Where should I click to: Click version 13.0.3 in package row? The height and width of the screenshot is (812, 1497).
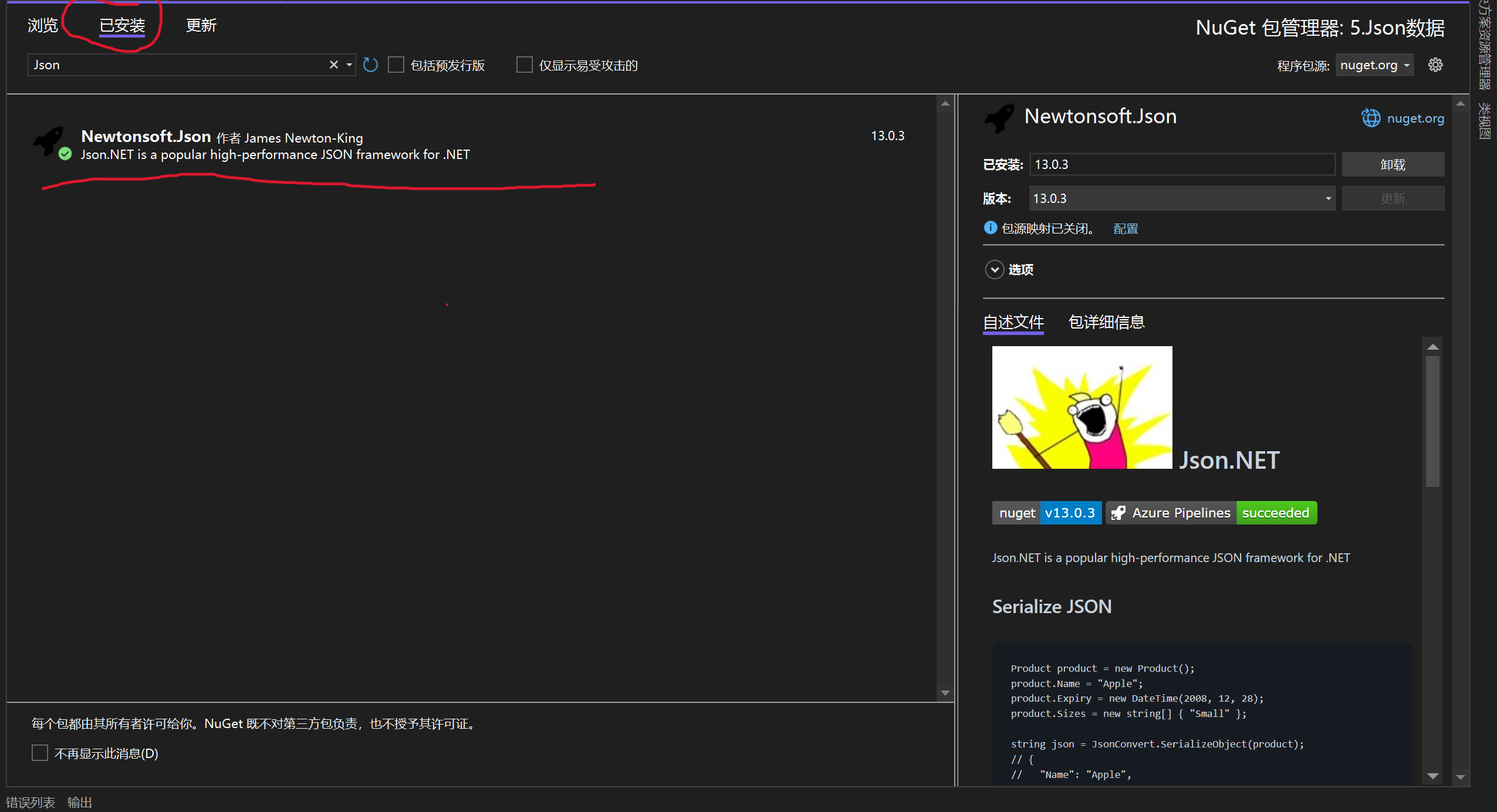pyautogui.click(x=887, y=136)
